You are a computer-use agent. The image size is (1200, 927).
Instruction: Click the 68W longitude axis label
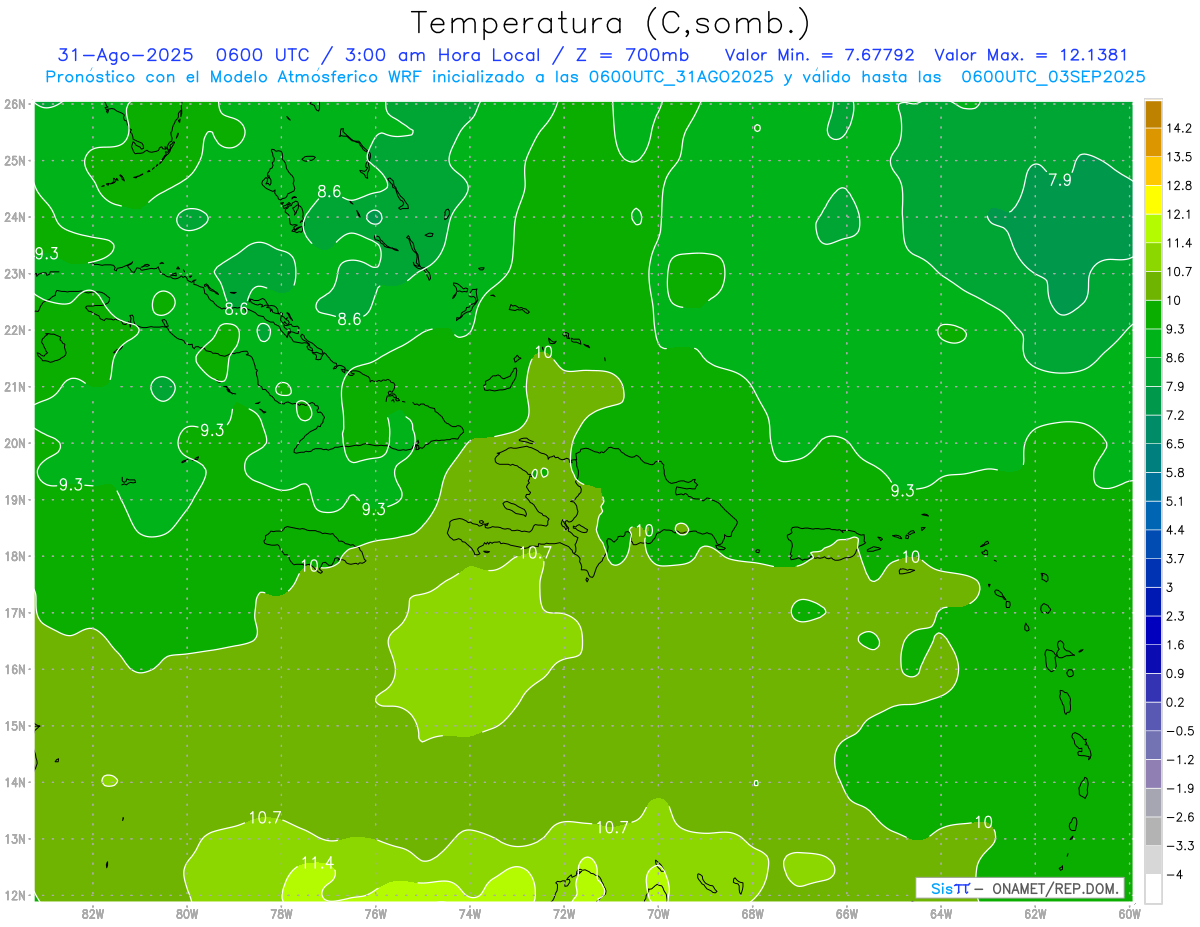752,912
